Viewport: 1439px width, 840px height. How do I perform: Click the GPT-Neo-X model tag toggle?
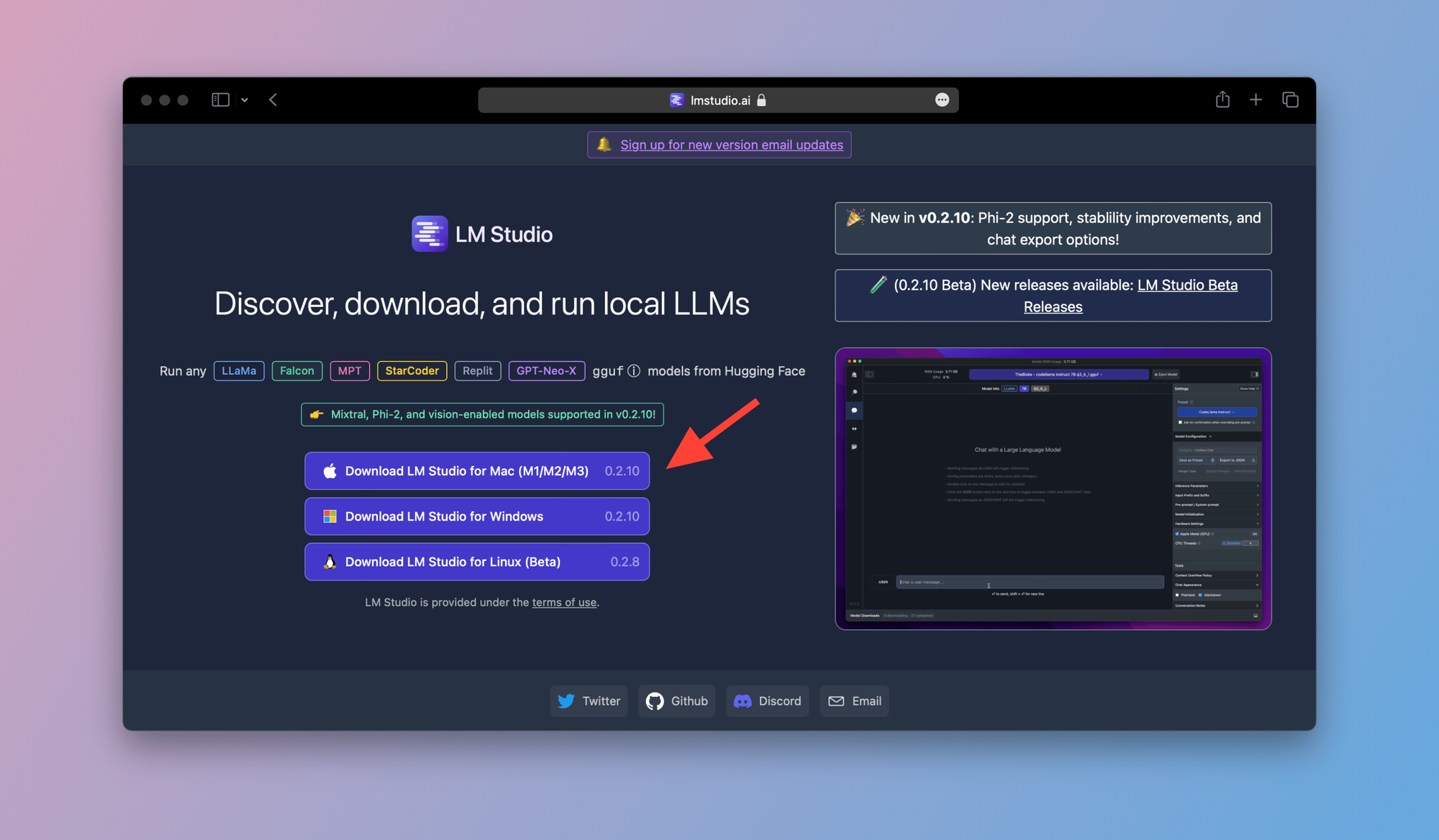coord(546,370)
